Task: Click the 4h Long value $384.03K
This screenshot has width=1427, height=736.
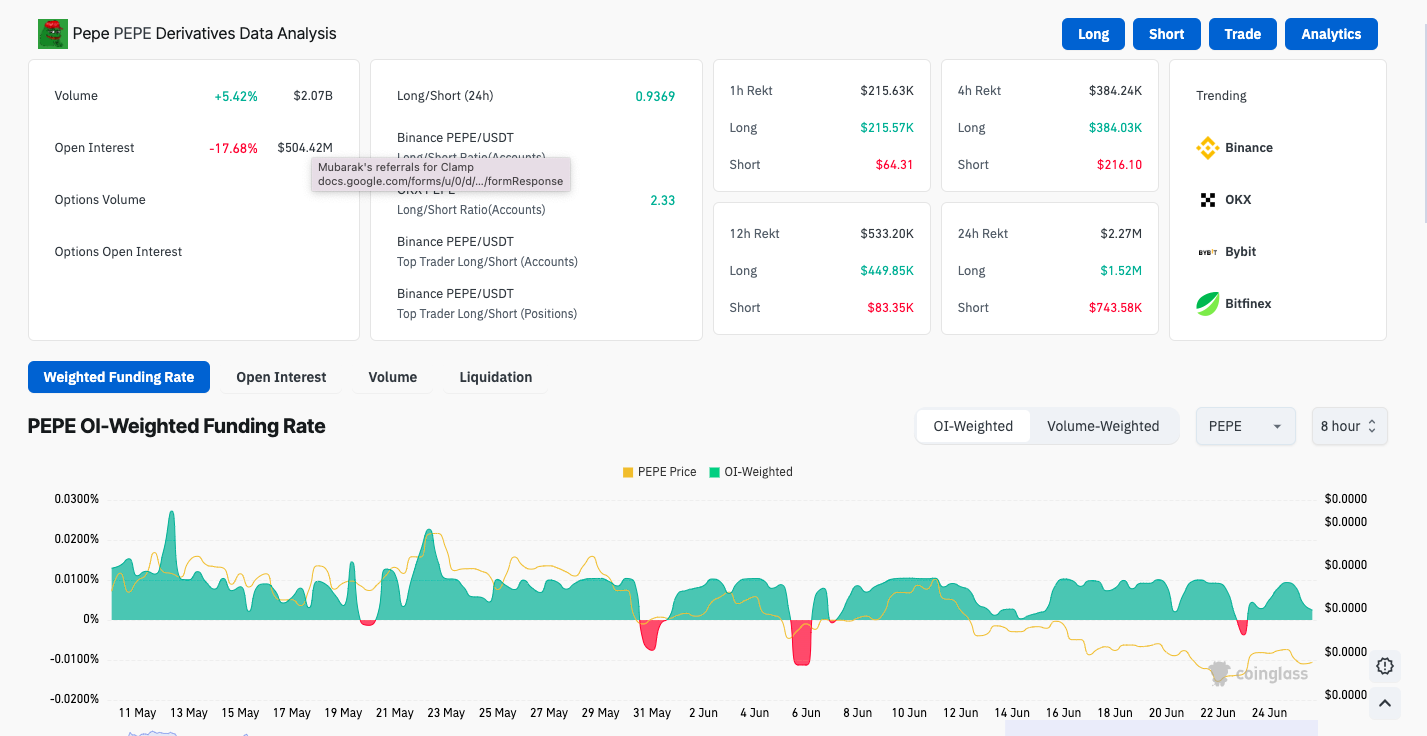Action: (x=1115, y=128)
